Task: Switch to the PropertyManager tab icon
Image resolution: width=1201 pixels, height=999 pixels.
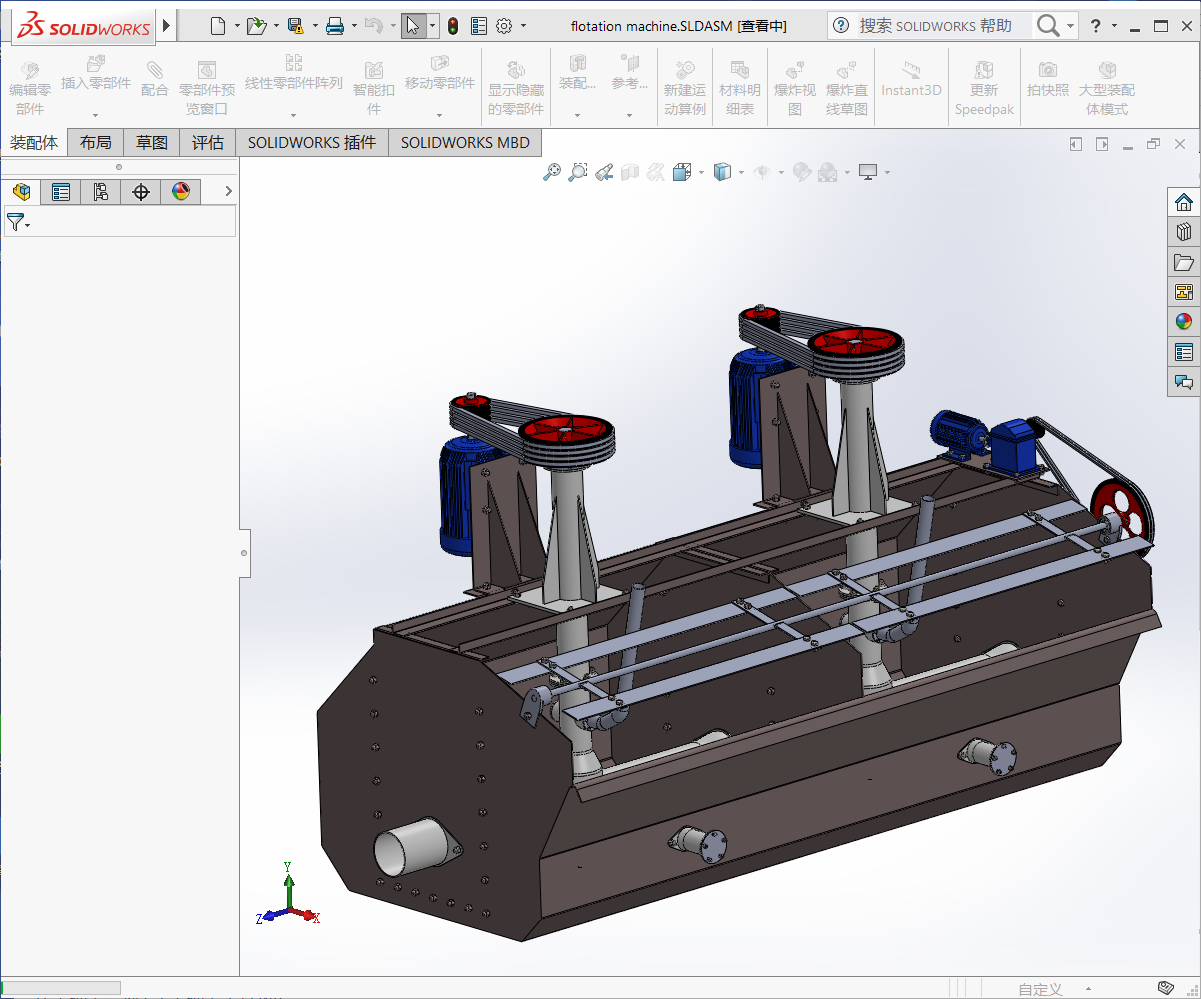Action: coord(61,192)
